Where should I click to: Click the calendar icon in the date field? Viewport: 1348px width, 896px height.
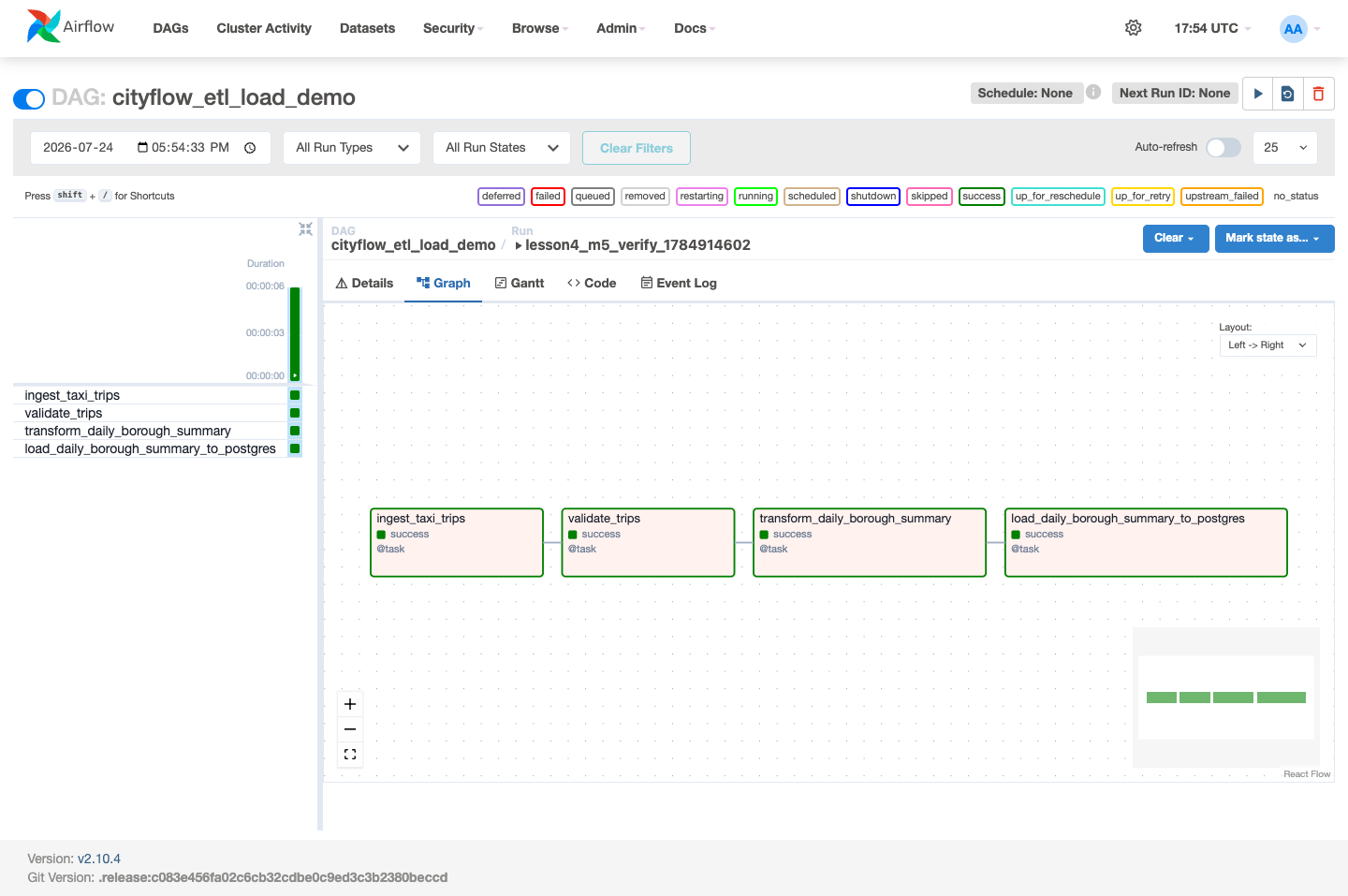coord(142,147)
